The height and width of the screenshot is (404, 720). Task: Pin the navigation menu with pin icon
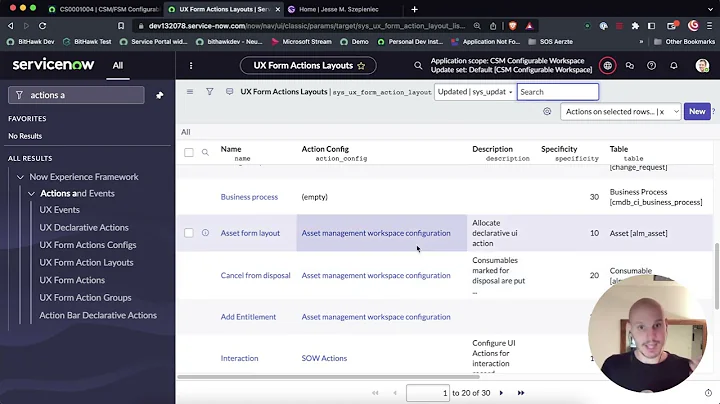tap(159, 95)
